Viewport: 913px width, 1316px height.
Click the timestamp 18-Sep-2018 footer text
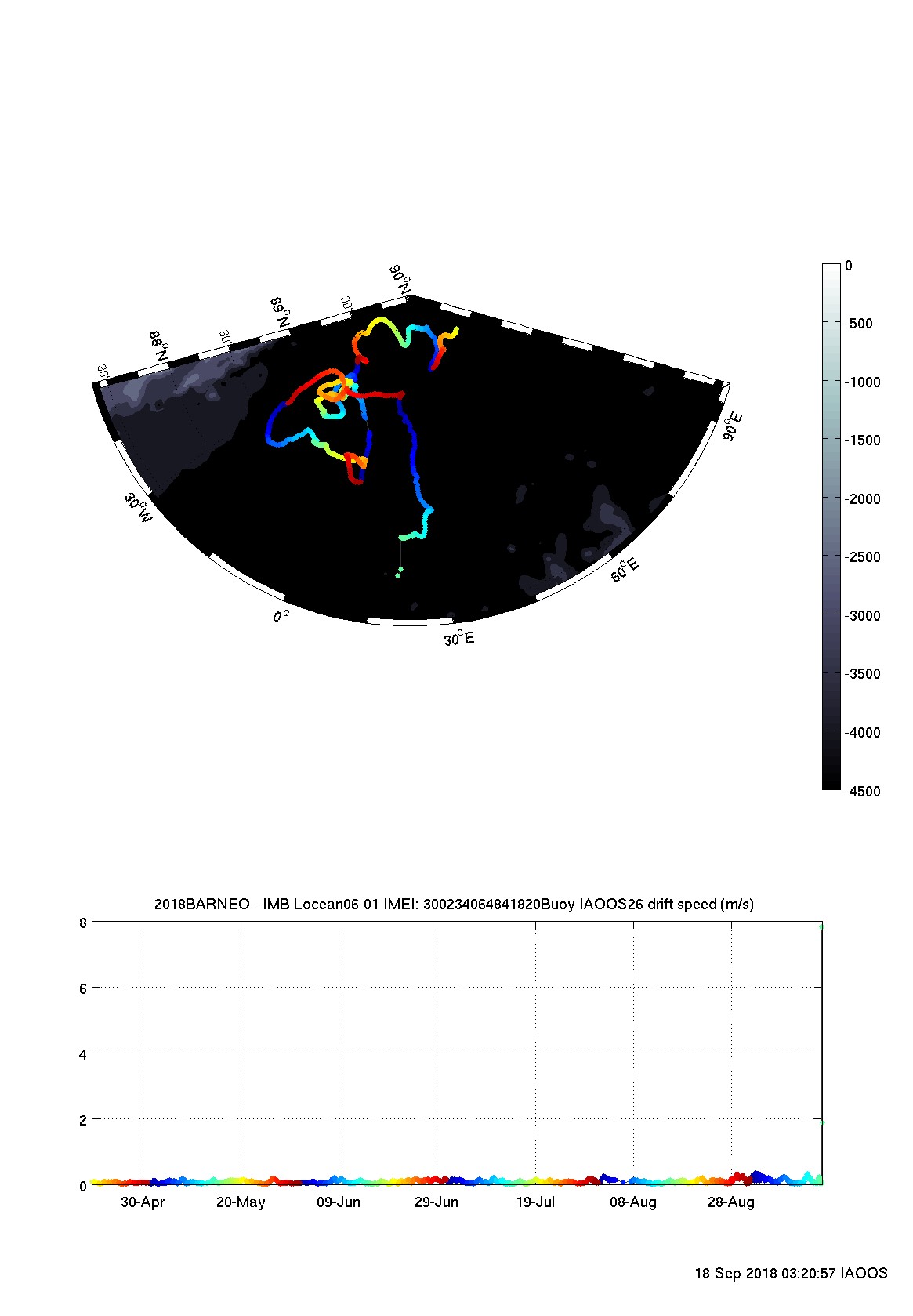pos(791,1274)
